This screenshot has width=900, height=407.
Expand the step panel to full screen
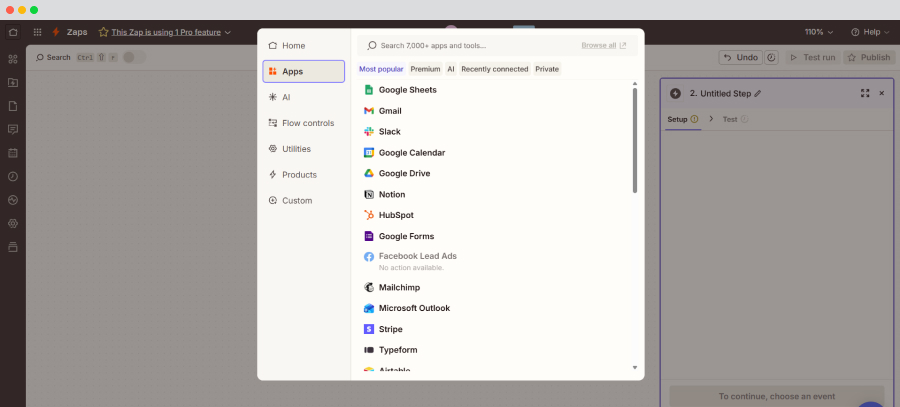(x=864, y=93)
